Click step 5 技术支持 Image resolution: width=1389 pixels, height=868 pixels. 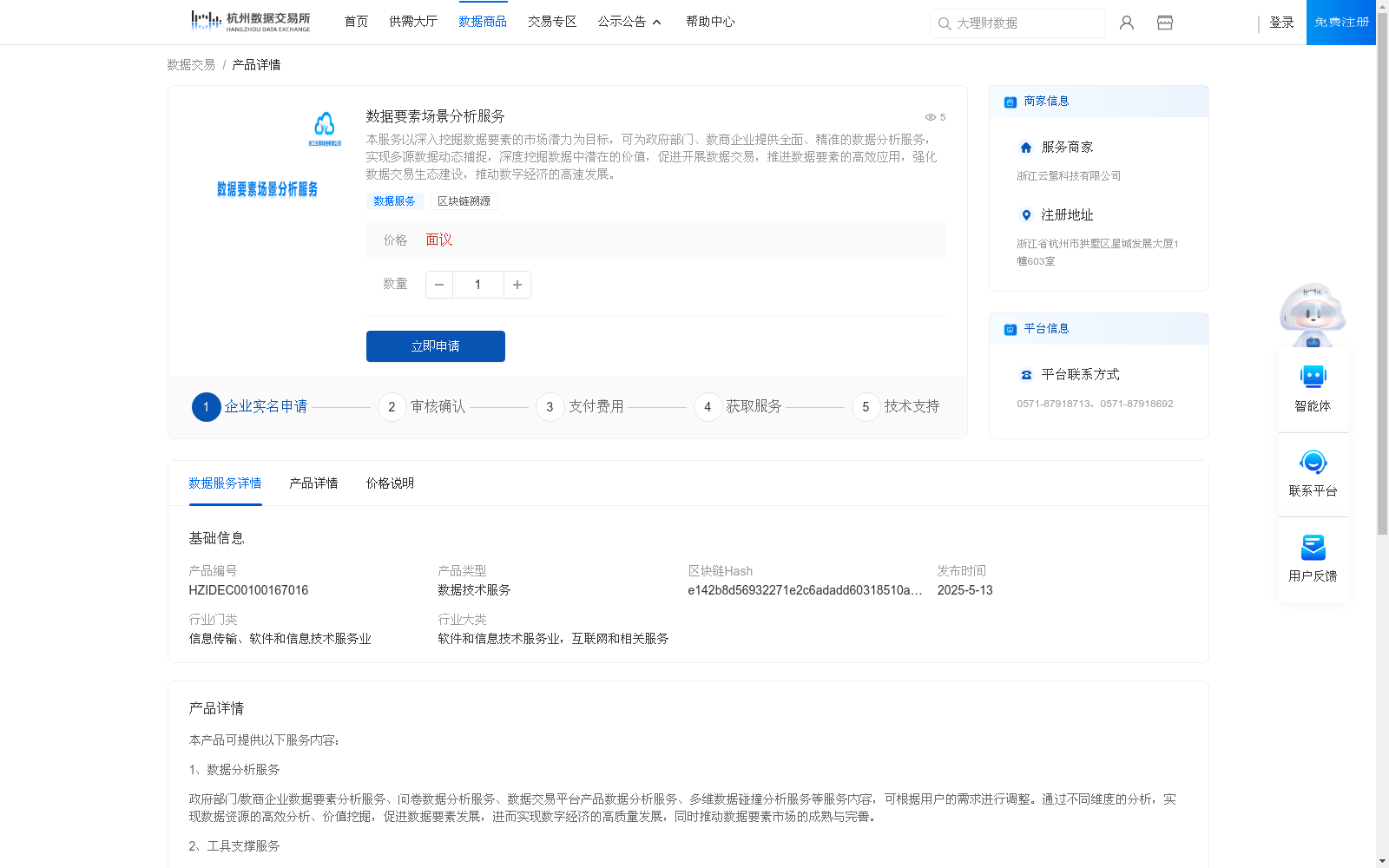click(896, 406)
